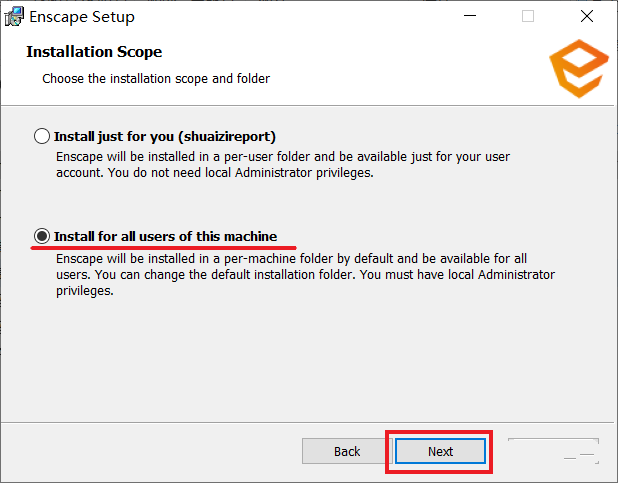The image size is (618, 483).
Task: Click the installer icon in the title bar
Action: (x=14, y=17)
